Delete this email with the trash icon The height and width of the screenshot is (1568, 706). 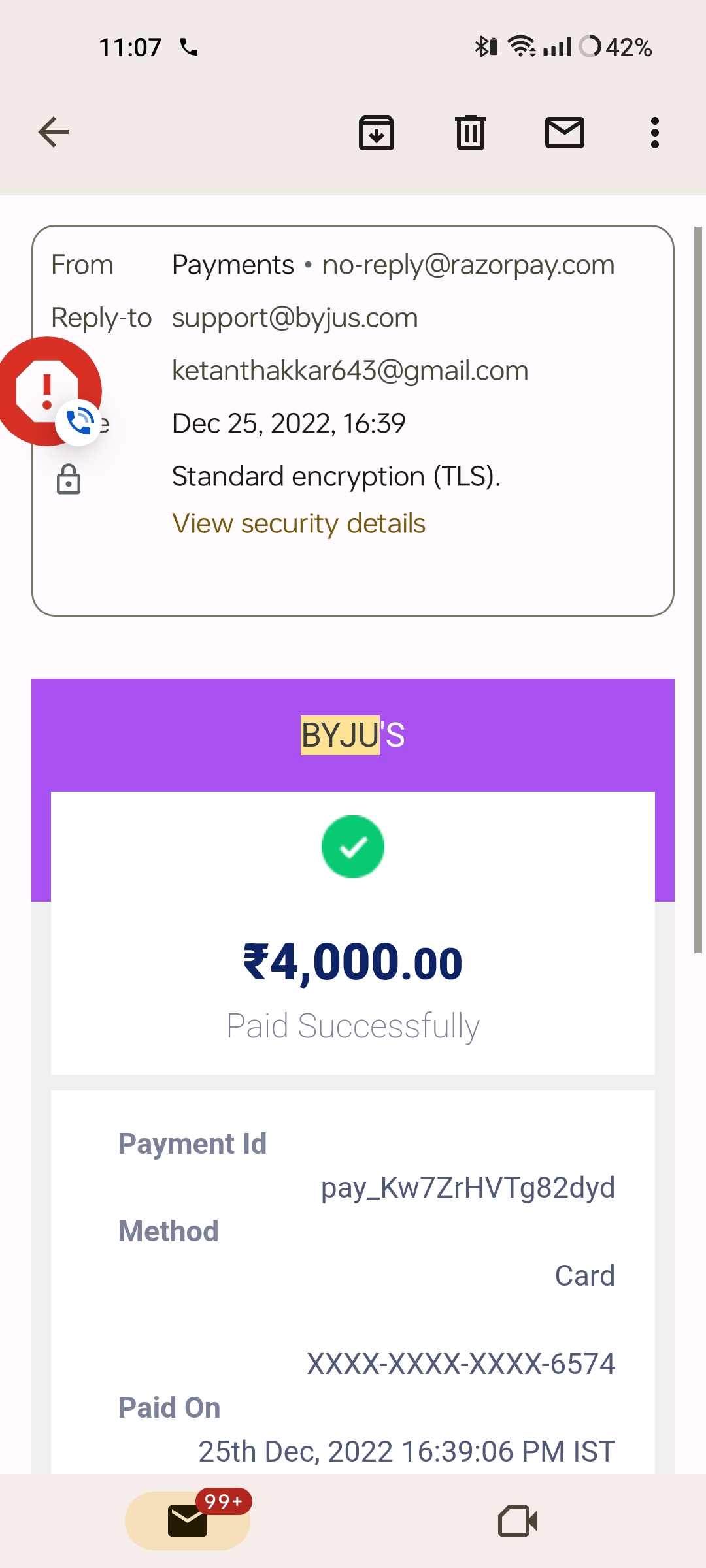(471, 133)
